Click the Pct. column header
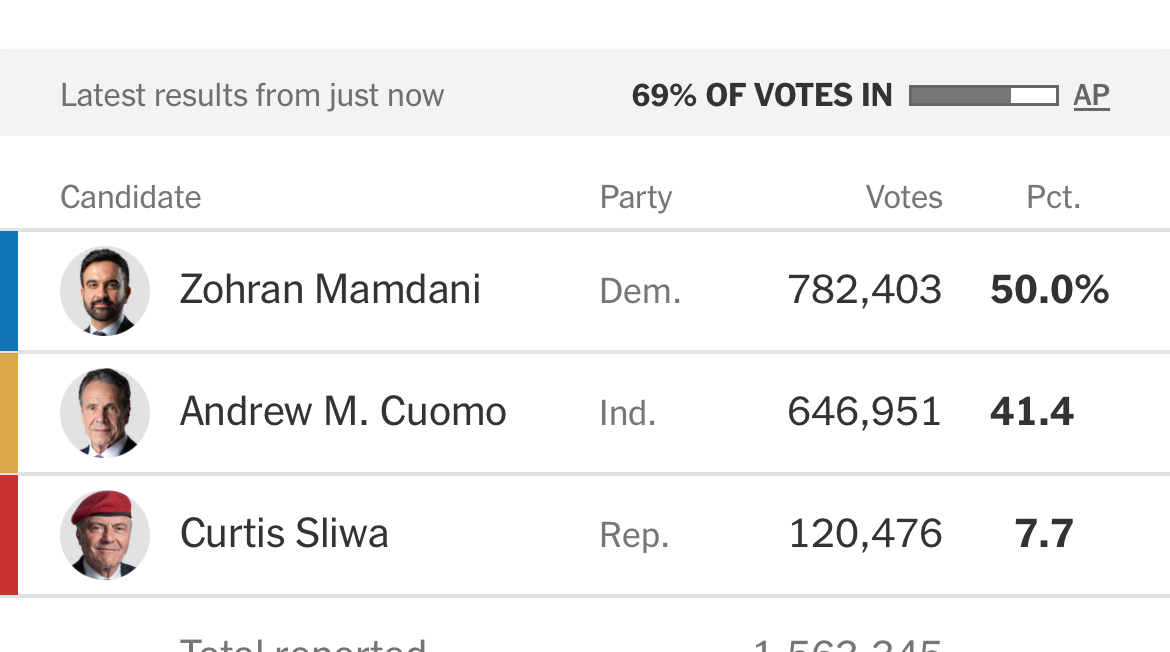 tap(1053, 197)
